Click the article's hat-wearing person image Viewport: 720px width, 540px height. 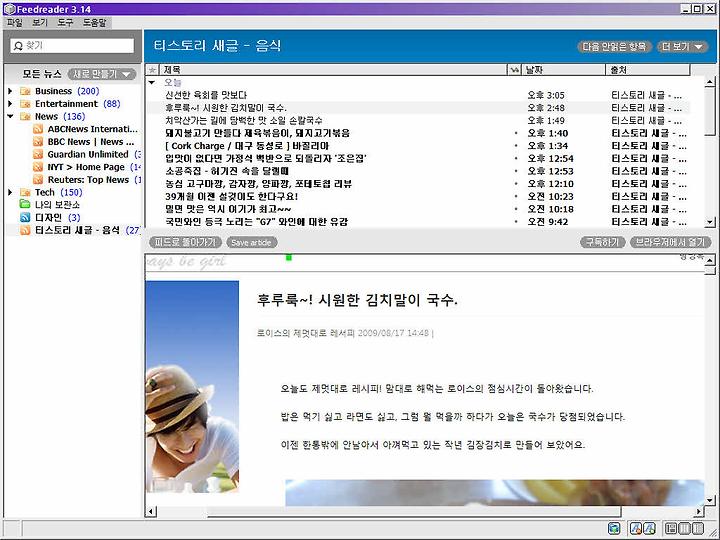pyautogui.click(x=192, y=387)
